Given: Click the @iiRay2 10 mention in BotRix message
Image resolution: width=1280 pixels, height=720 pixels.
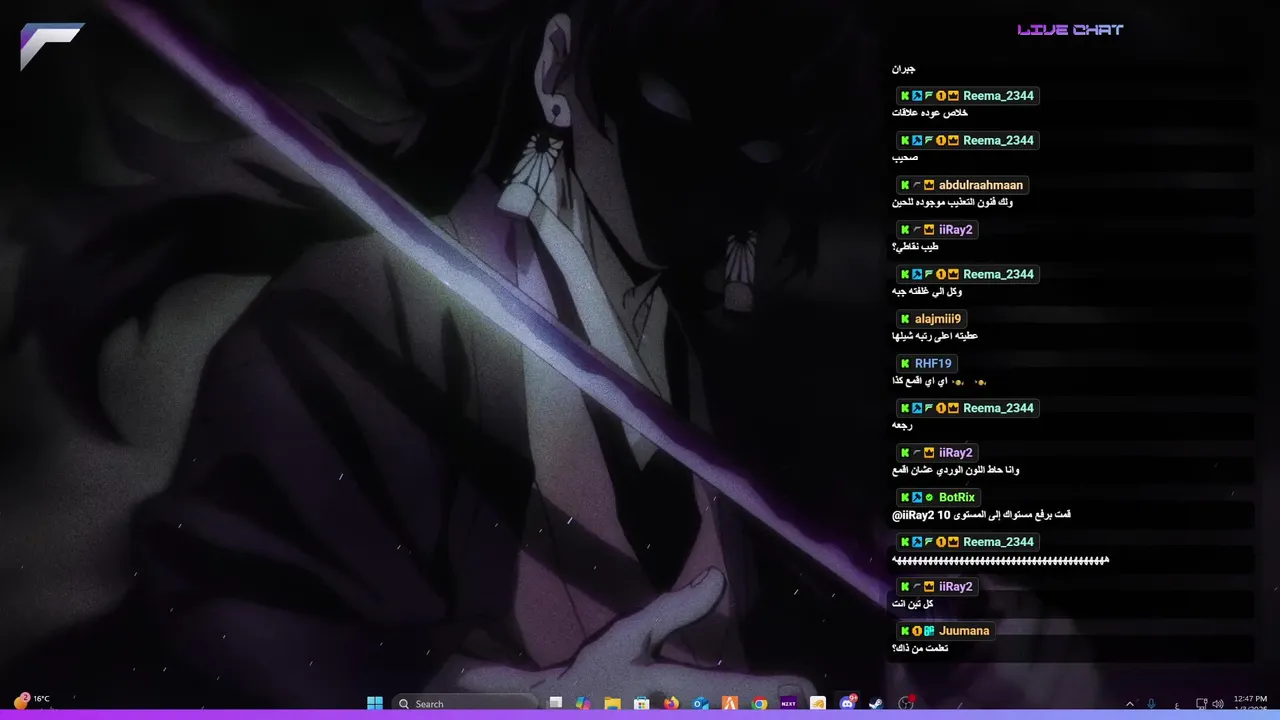Looking at the screenshot, I should (921, 515).
